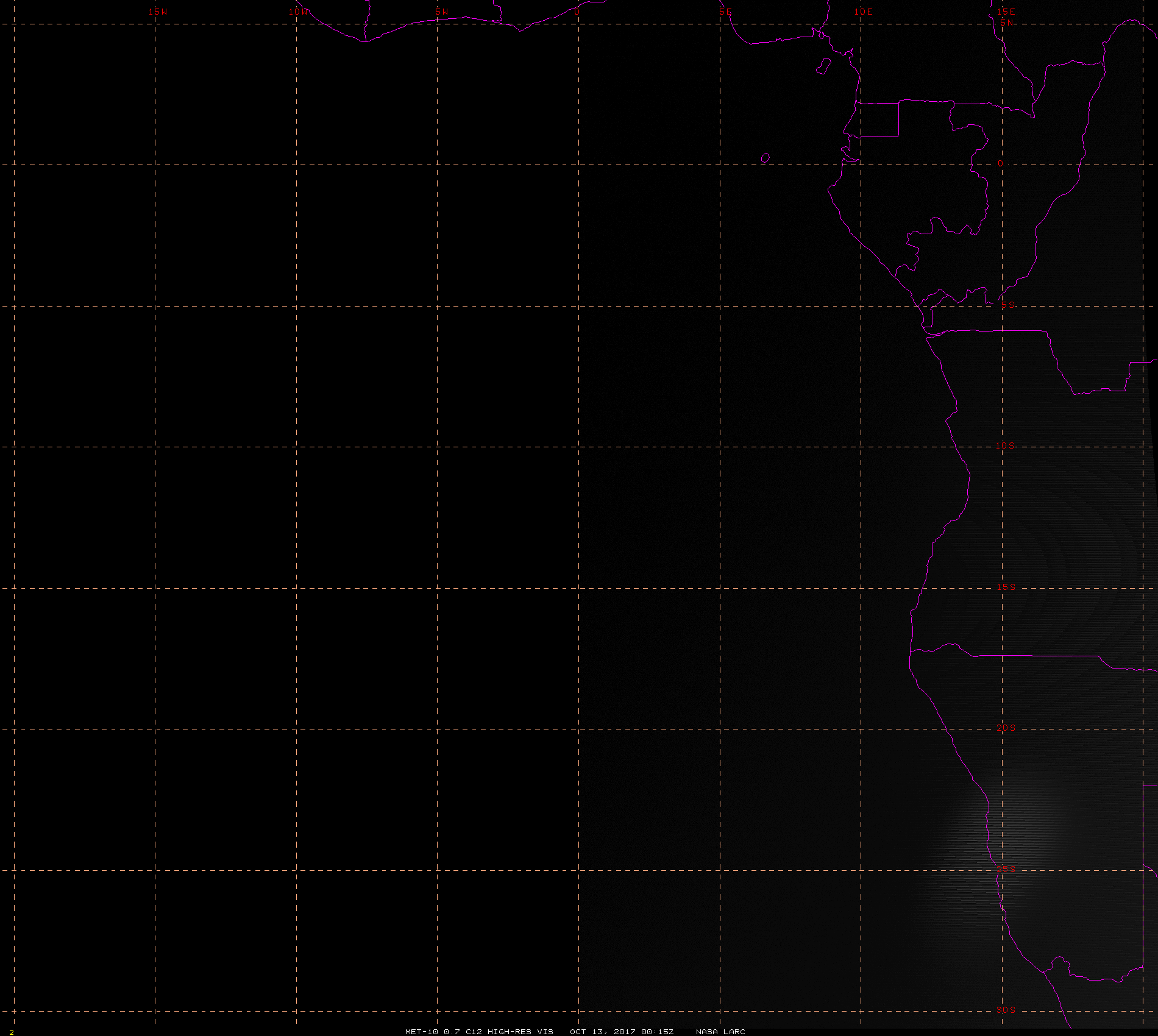Screen dimensions: 1158x1036
Task: Select the 10E longitude label
Action: click(864, 12)
